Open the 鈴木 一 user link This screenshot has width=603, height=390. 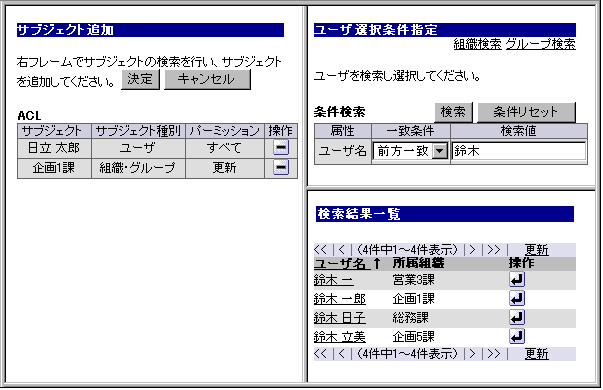pos(333,280)
